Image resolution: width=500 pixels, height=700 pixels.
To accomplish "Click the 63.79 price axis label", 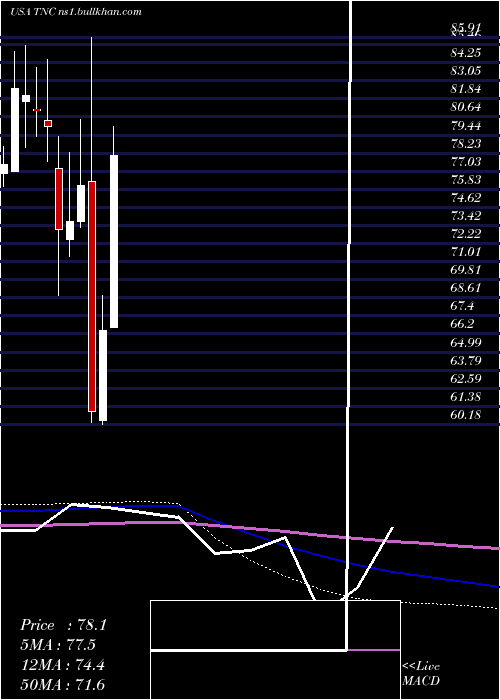I will pos(466,360).
